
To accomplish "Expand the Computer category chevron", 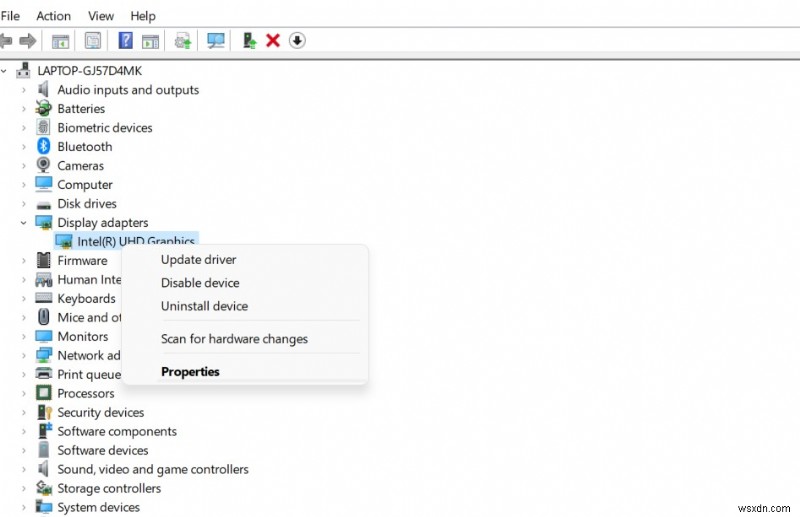I will click(23, 185).
